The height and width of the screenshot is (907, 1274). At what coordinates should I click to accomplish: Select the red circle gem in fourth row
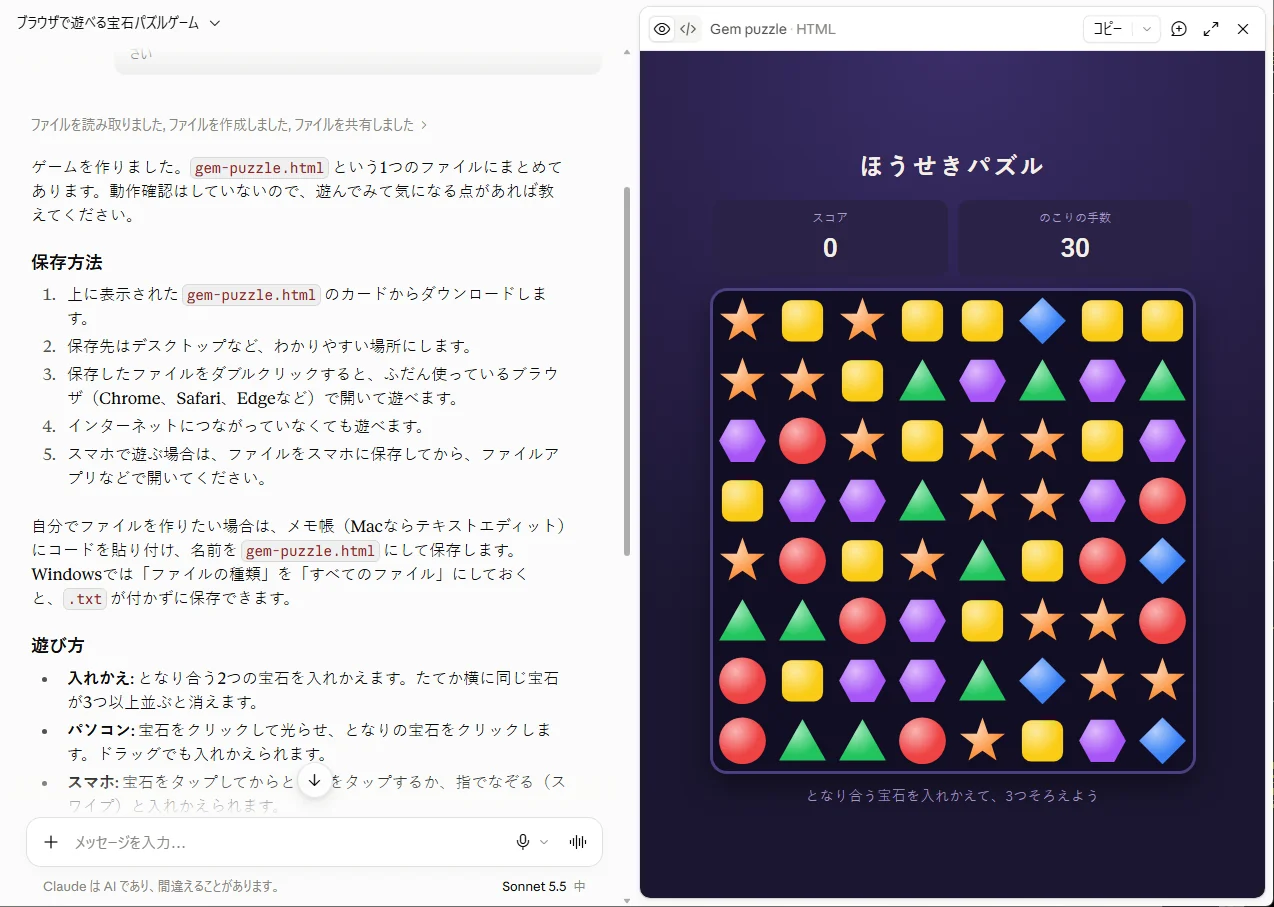coord(1162,501)
